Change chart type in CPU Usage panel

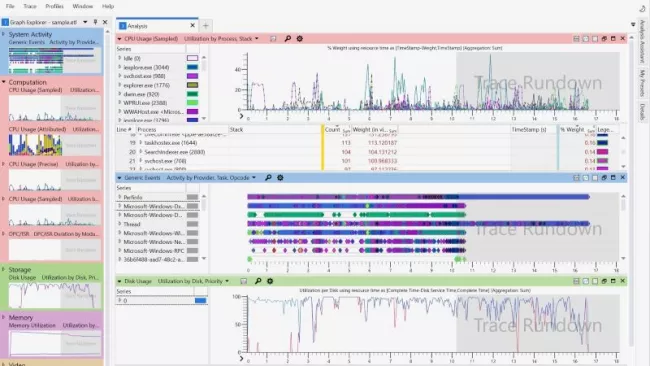point(273,39)
